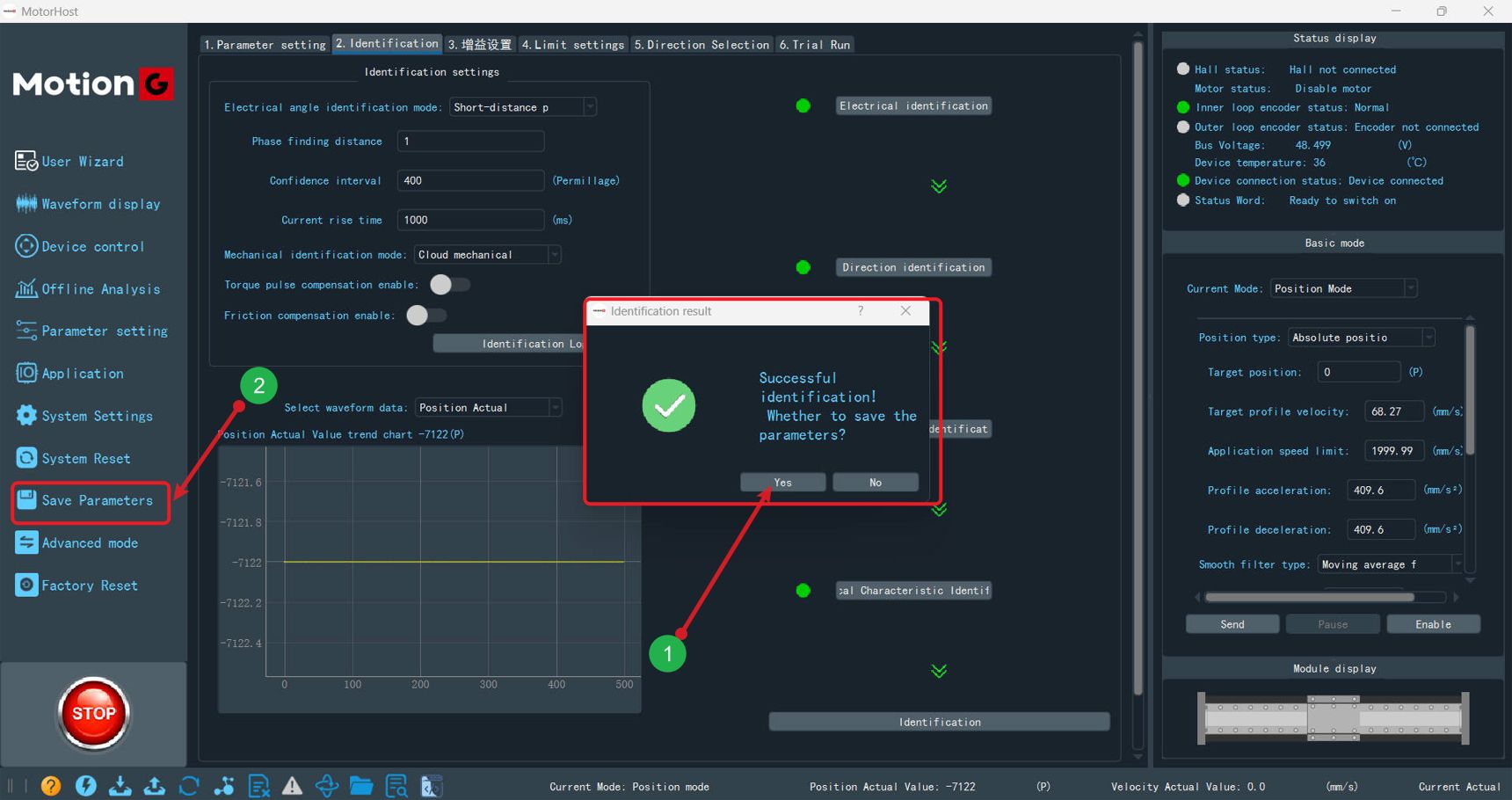Click Direction identification button
1512x800 pixels.
913,267
